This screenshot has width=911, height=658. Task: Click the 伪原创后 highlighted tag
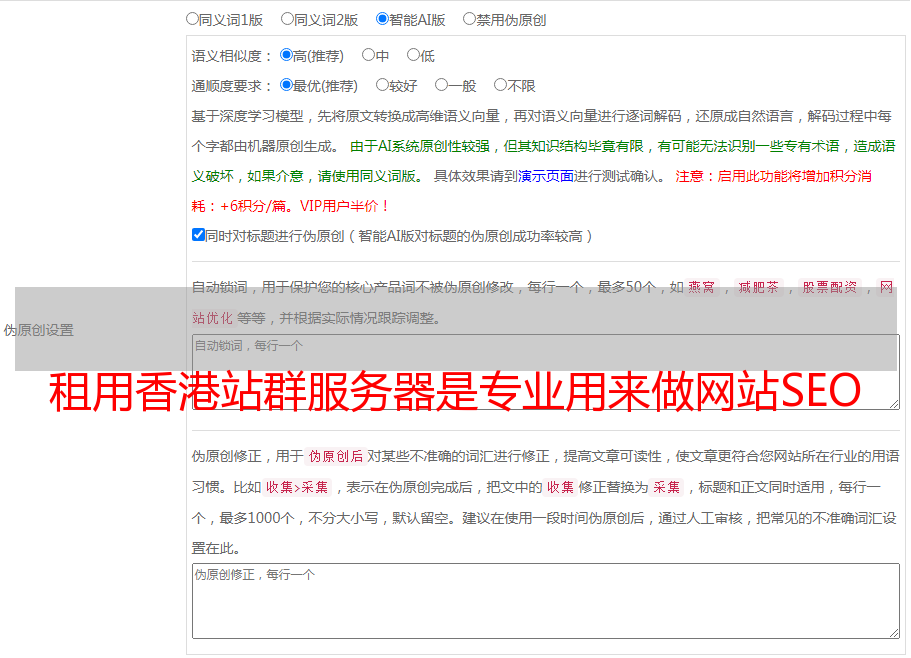pos(336,456)
